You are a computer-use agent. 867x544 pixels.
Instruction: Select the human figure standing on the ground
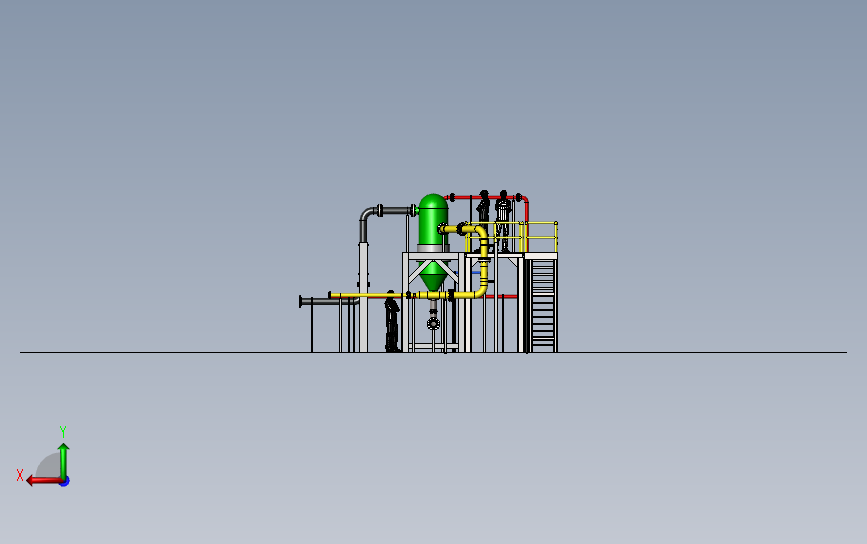392,321
